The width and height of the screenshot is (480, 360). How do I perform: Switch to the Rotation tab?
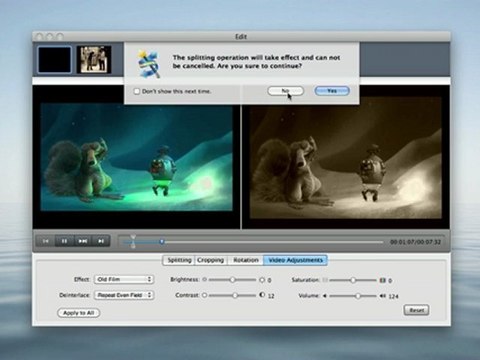point(246,260)
